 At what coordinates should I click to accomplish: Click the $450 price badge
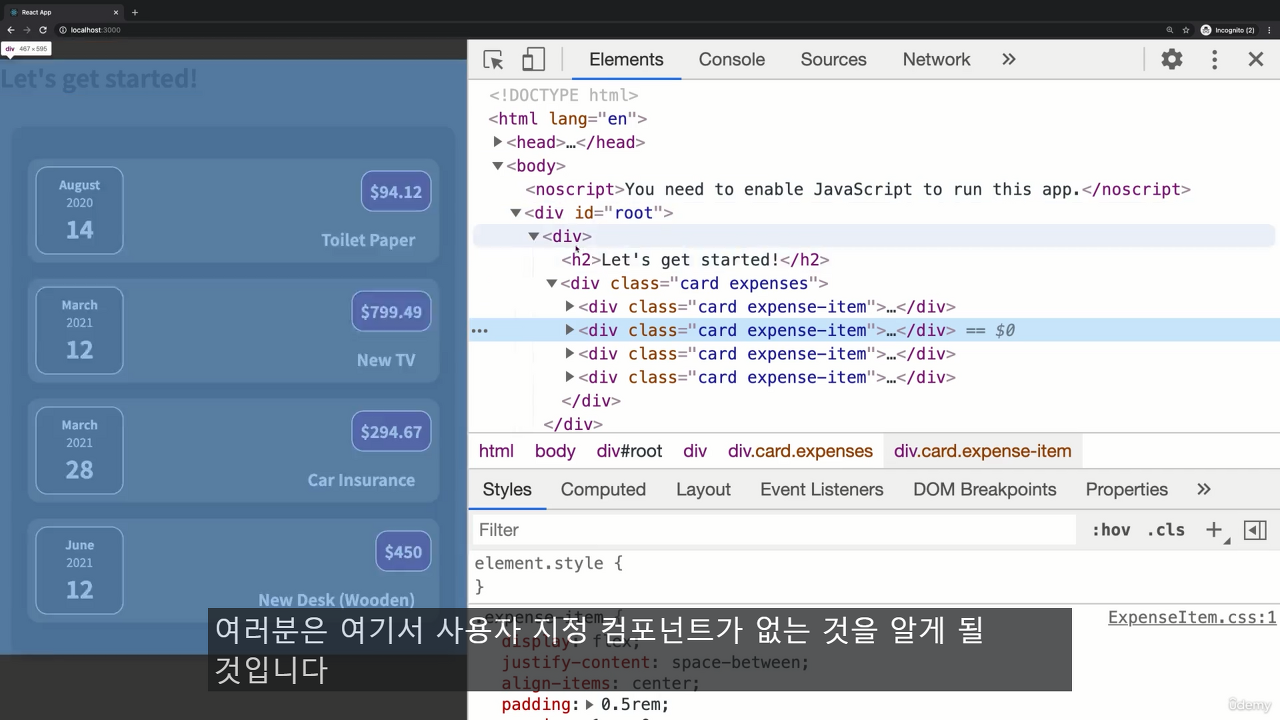(403, 551)
